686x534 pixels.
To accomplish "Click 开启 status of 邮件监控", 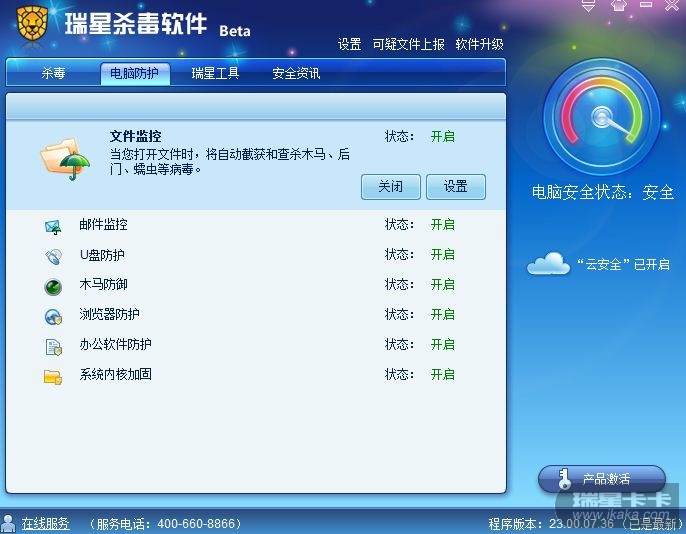I will tap(443, 224).
